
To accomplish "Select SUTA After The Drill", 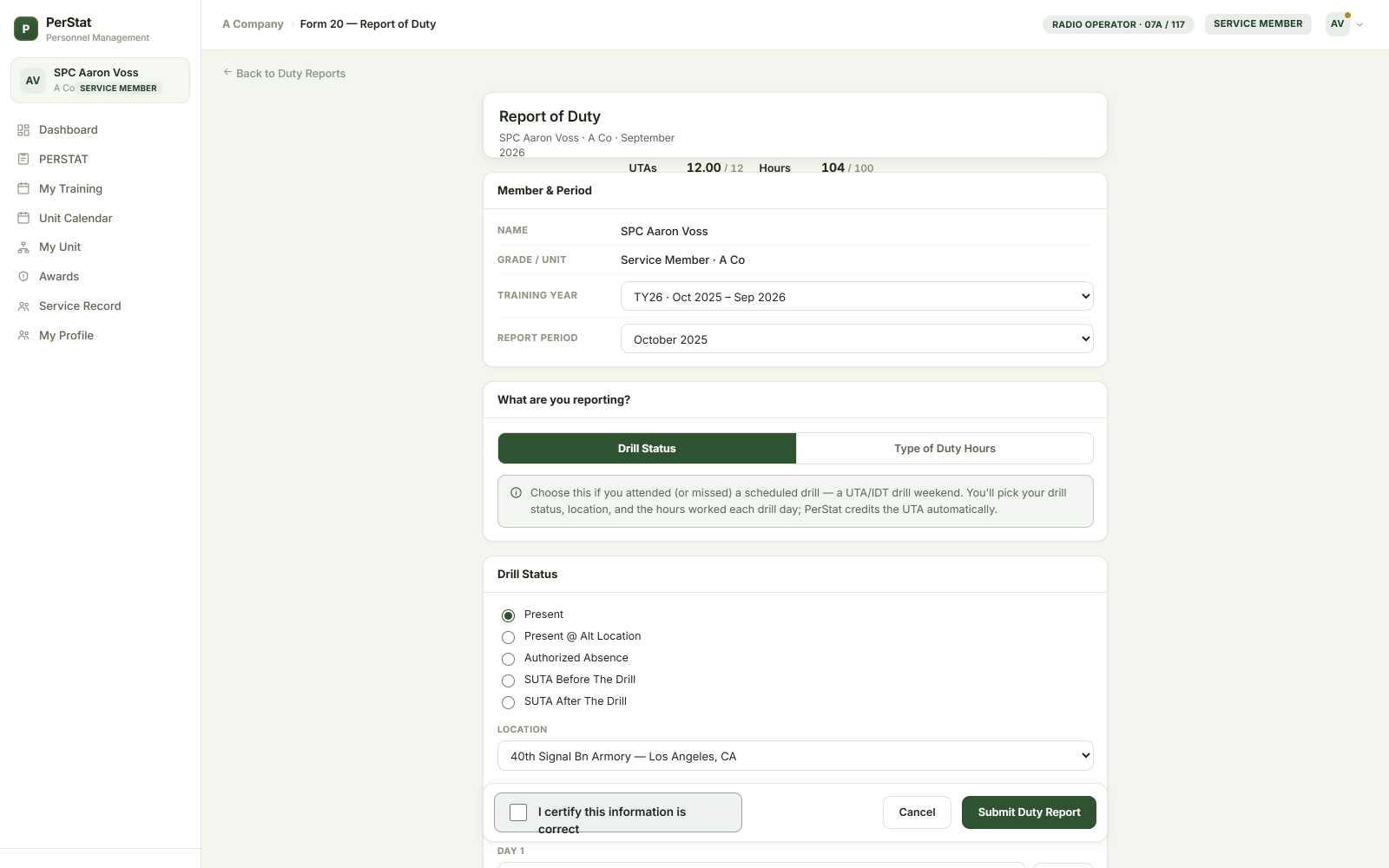I will click(x=508, y=702).
